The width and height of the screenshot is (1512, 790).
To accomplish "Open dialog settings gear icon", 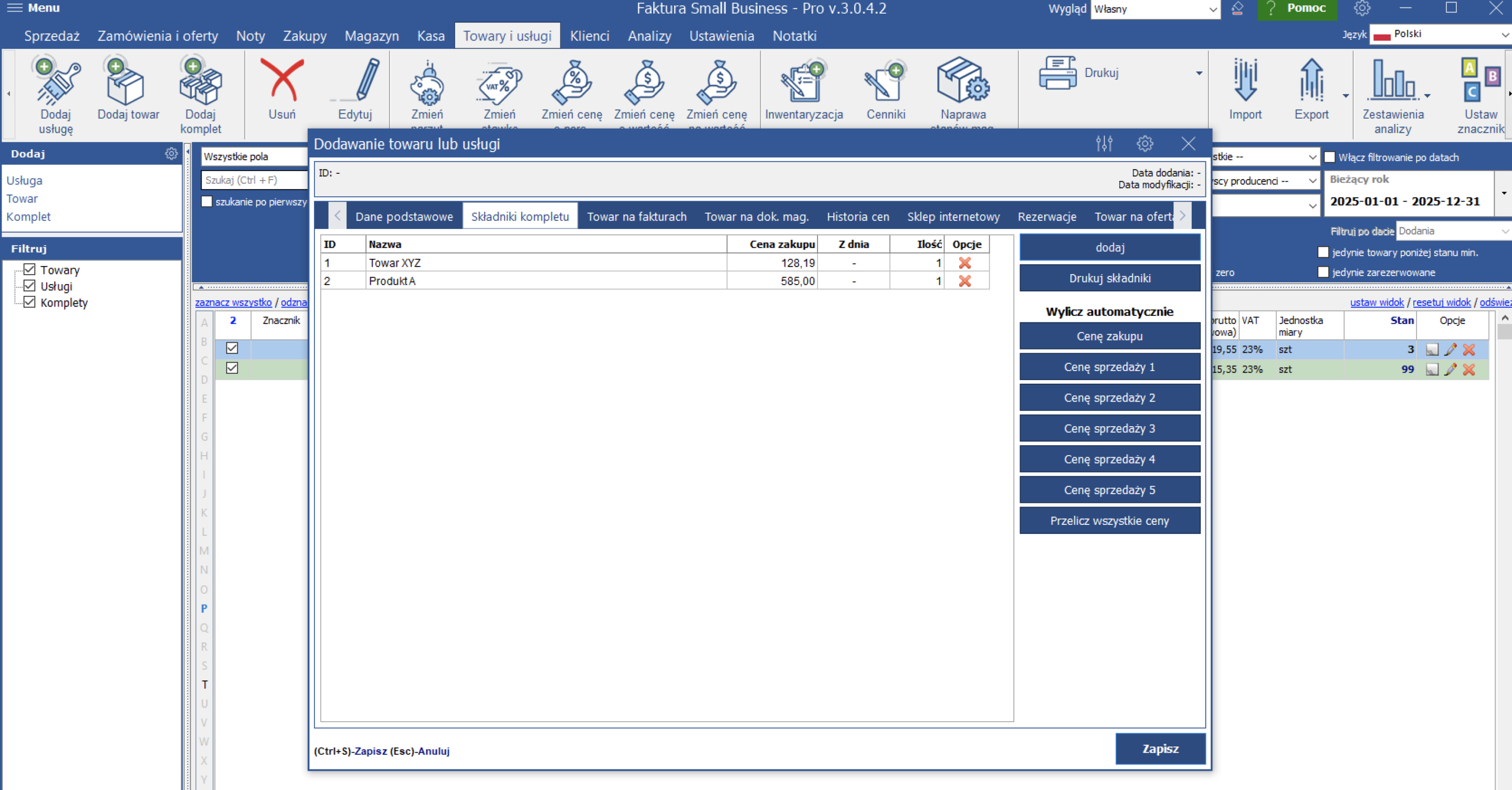I will pos(1144,144).
